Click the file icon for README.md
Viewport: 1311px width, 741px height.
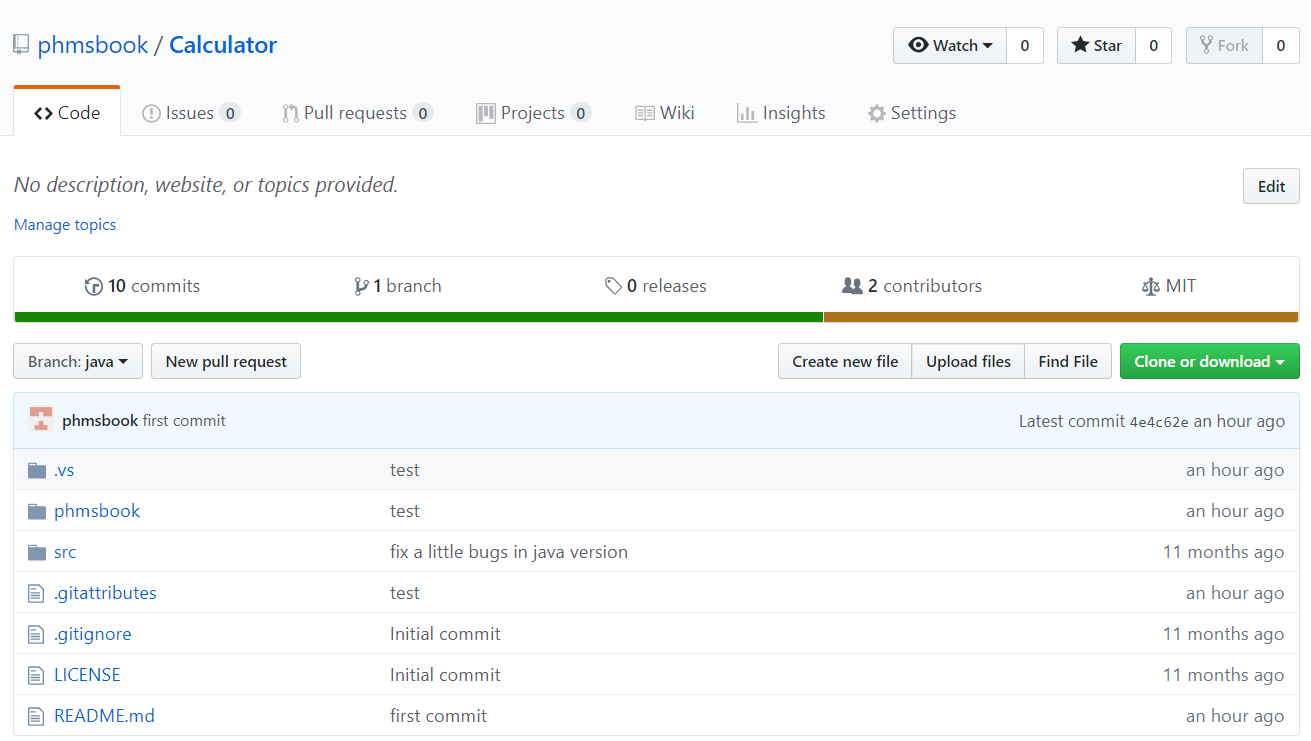[36, 716]
